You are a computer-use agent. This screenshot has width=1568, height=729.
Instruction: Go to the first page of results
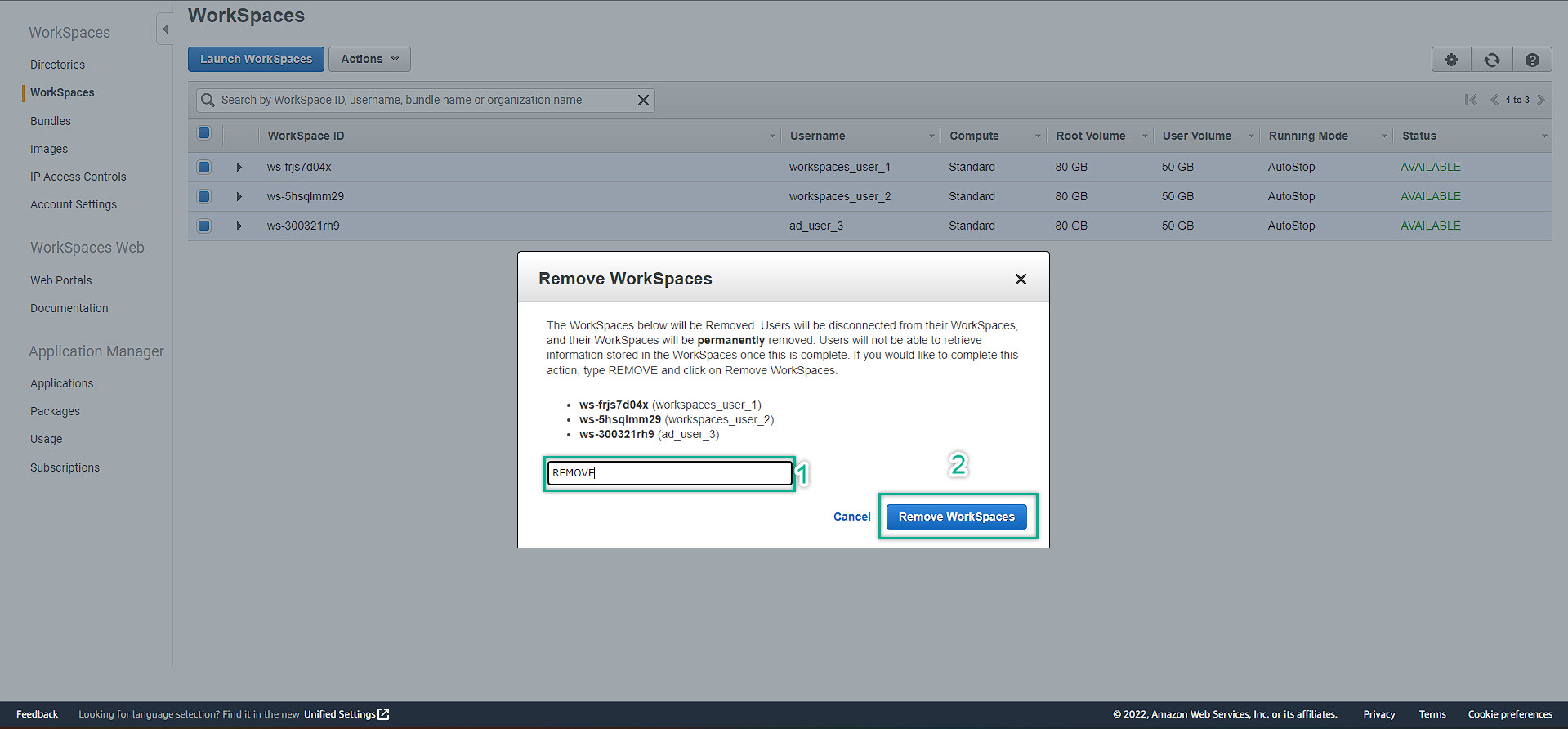(x=1471, y=100)
